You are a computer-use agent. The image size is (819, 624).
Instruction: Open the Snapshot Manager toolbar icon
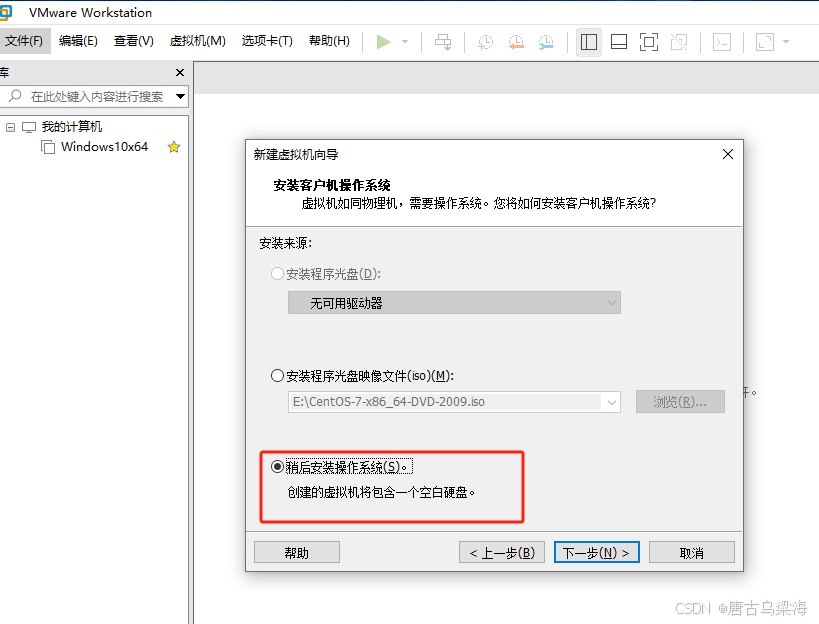546,42
